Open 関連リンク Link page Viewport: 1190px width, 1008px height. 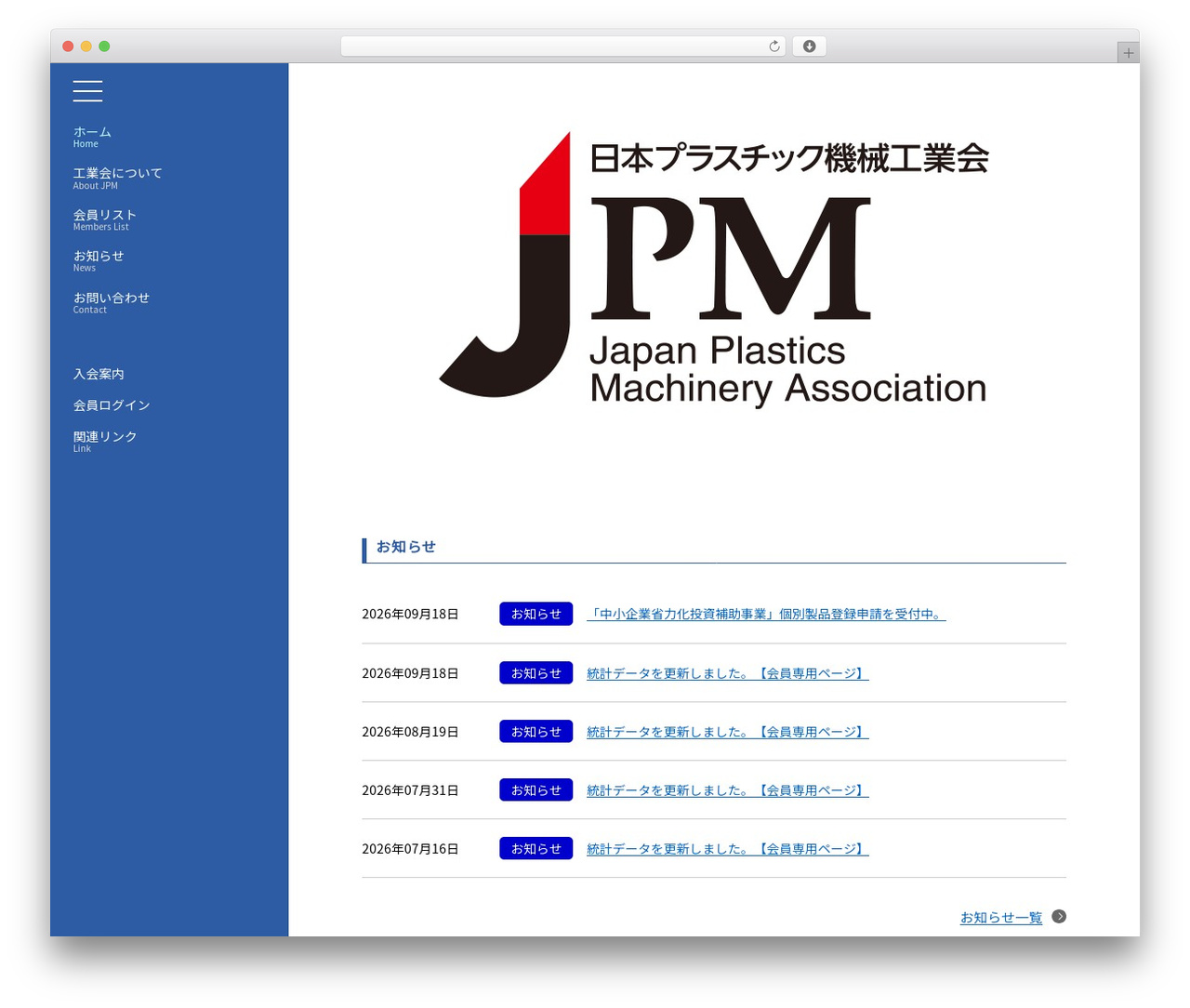click(105, 441)
